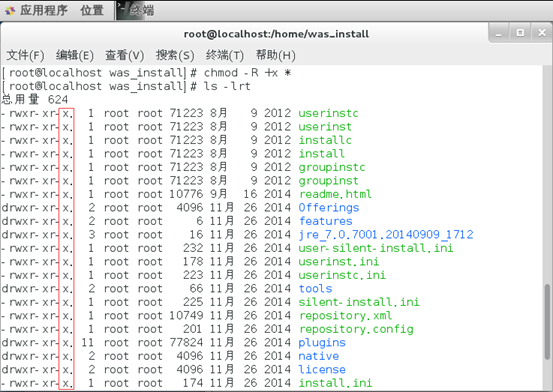This screenshot has width=553, height=392.
Task: Open the 查看(V) menu
Action: coord(124,55)
